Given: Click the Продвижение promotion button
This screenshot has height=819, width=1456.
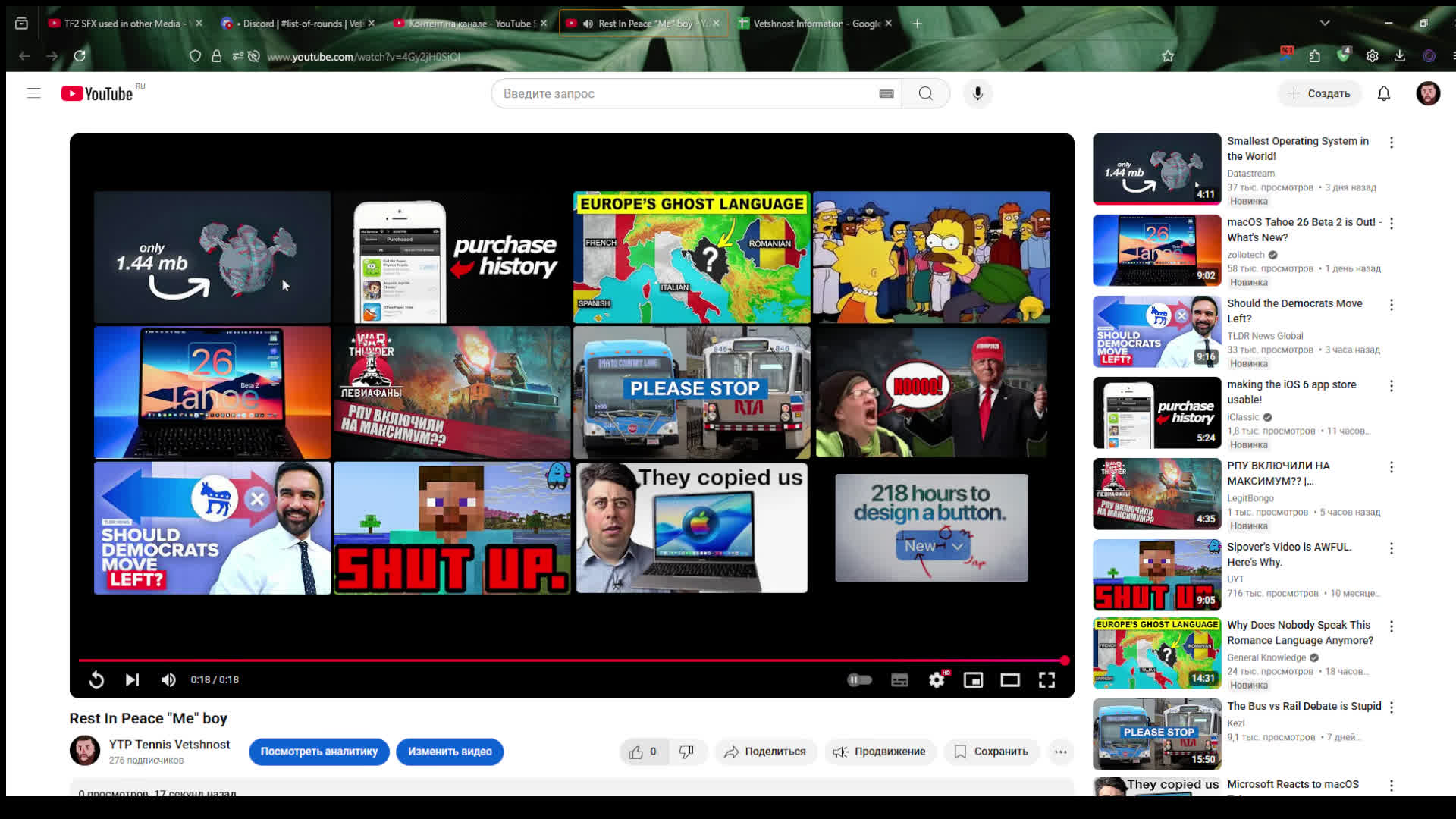Looking at the screenshot, I should [880, 752].
